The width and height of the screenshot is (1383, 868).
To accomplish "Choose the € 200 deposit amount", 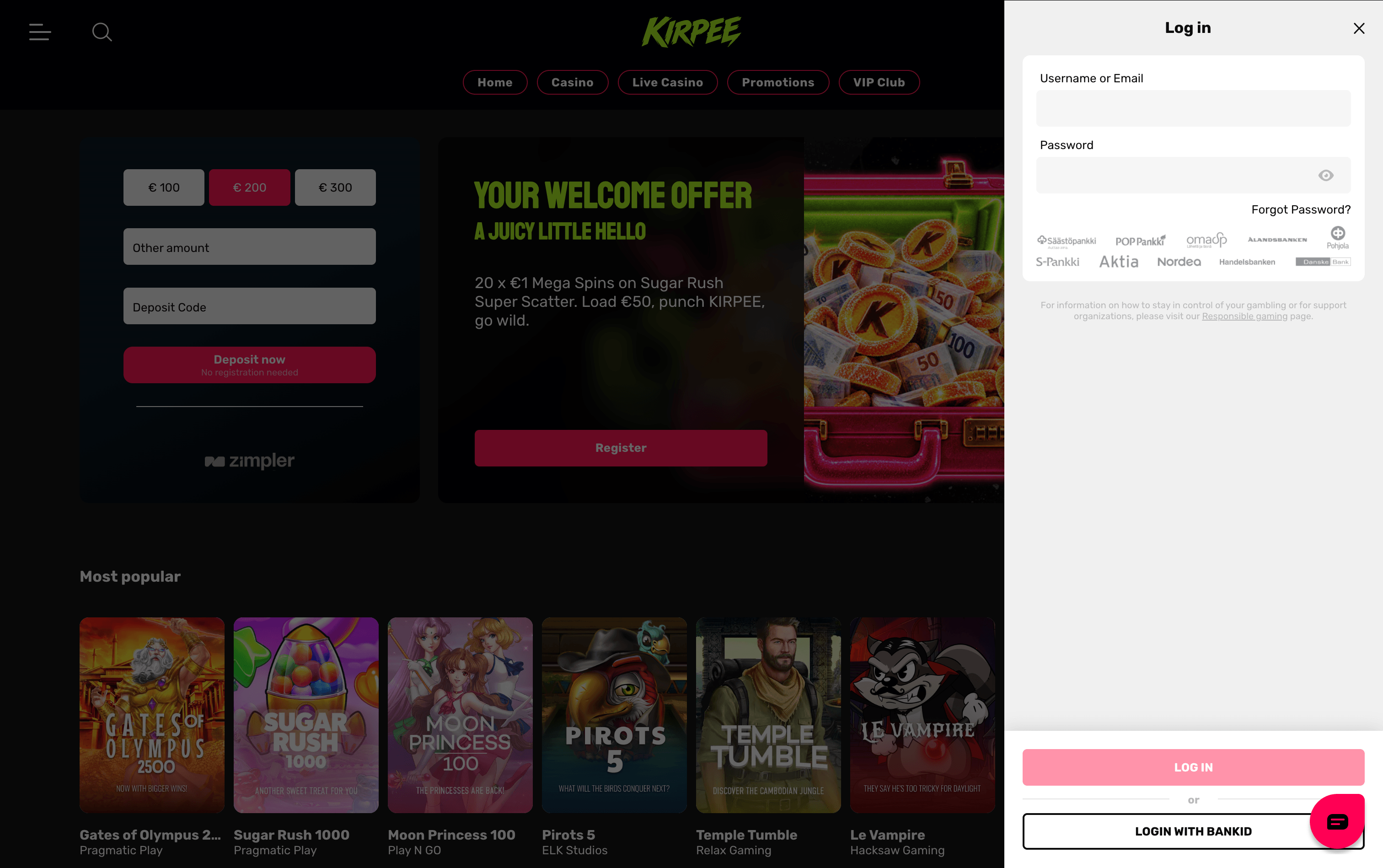I will click(250, 187).
